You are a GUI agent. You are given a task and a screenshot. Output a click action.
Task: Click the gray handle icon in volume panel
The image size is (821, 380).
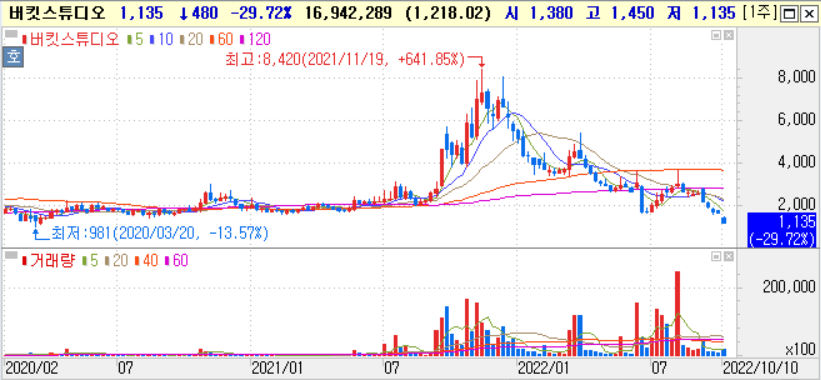[11, 256]
